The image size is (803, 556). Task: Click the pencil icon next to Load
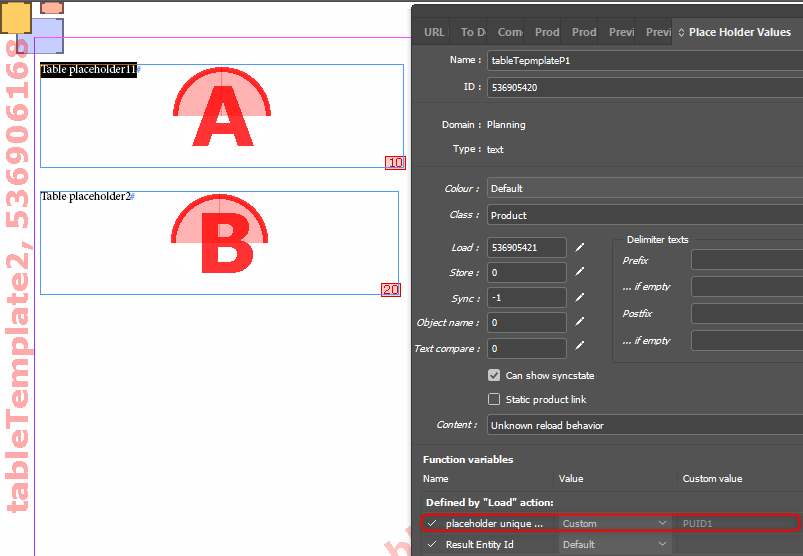point(580,247)
